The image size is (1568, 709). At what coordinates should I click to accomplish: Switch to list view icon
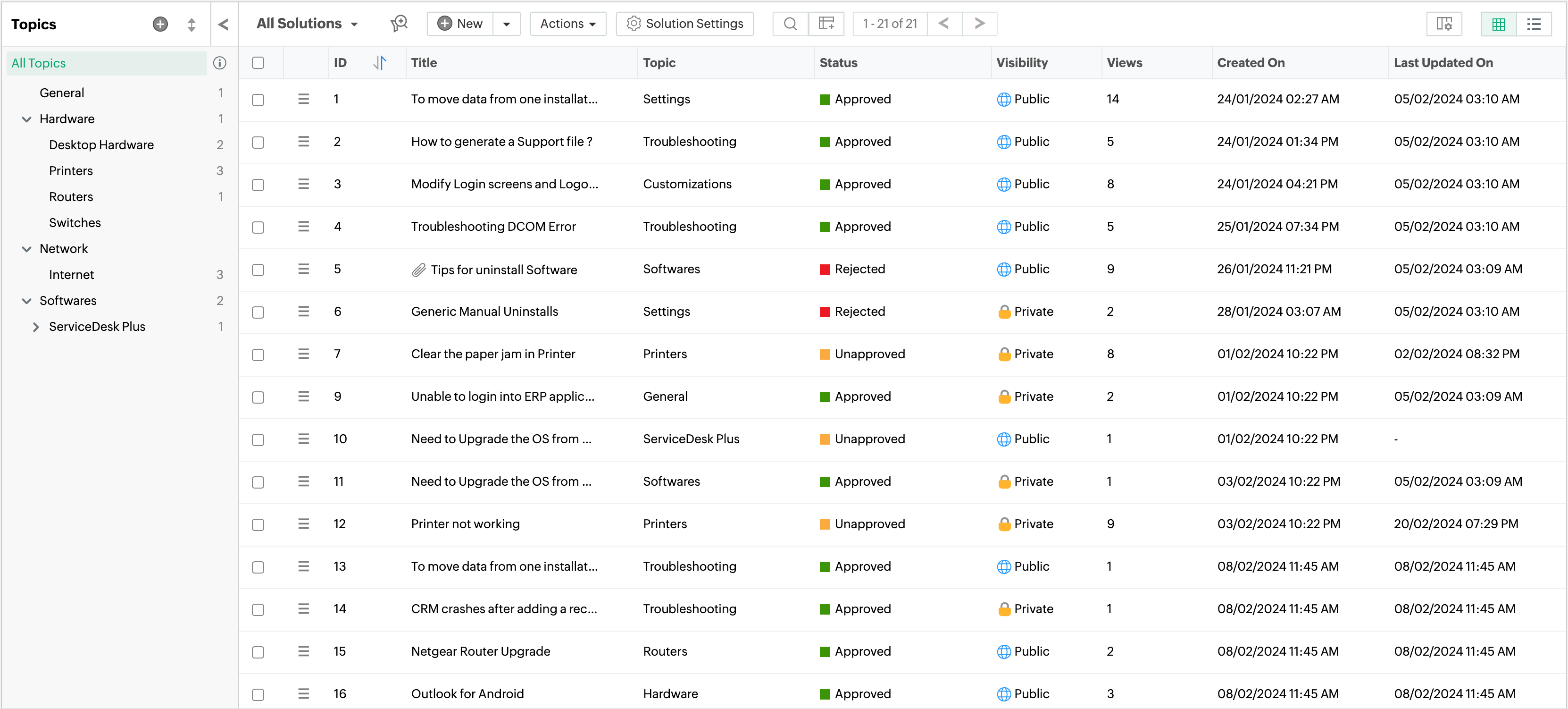pos(1533,24)
